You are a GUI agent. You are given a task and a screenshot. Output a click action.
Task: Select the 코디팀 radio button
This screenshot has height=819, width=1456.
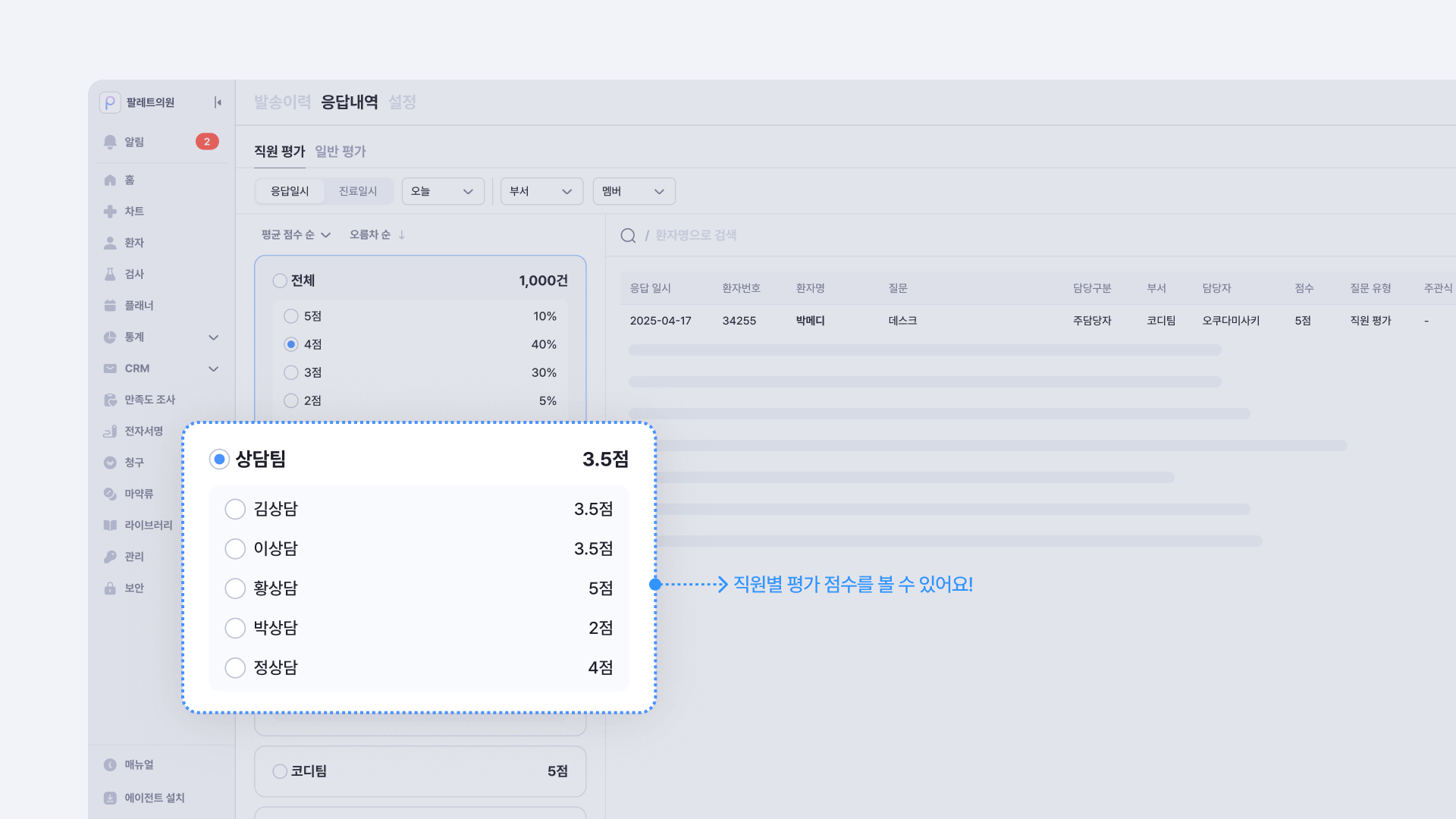280,771
